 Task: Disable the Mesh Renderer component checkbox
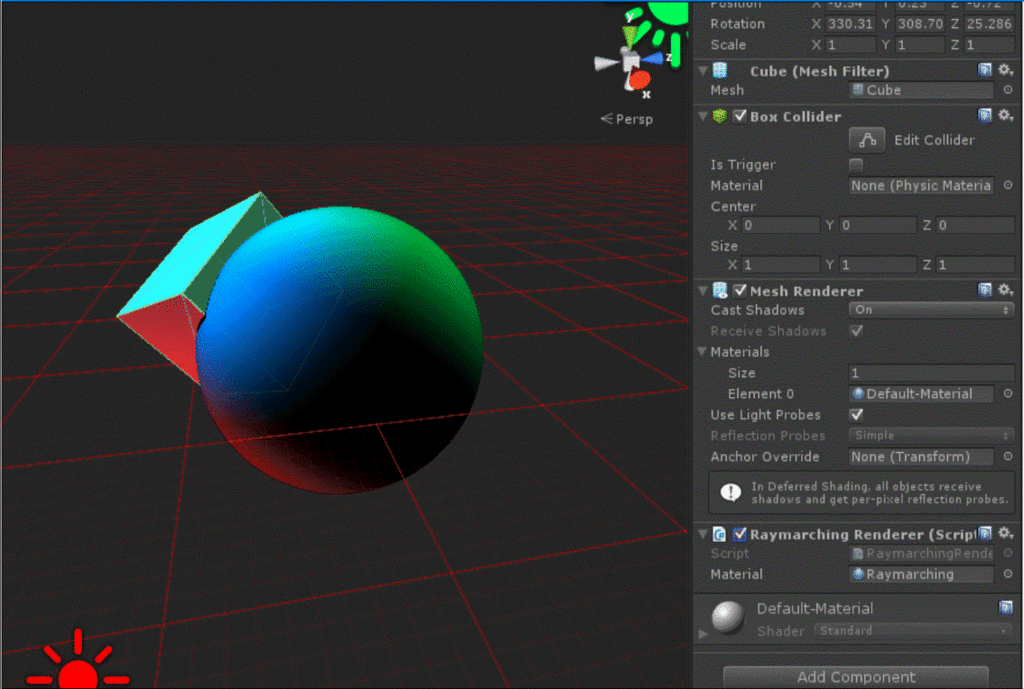[740, 291]
